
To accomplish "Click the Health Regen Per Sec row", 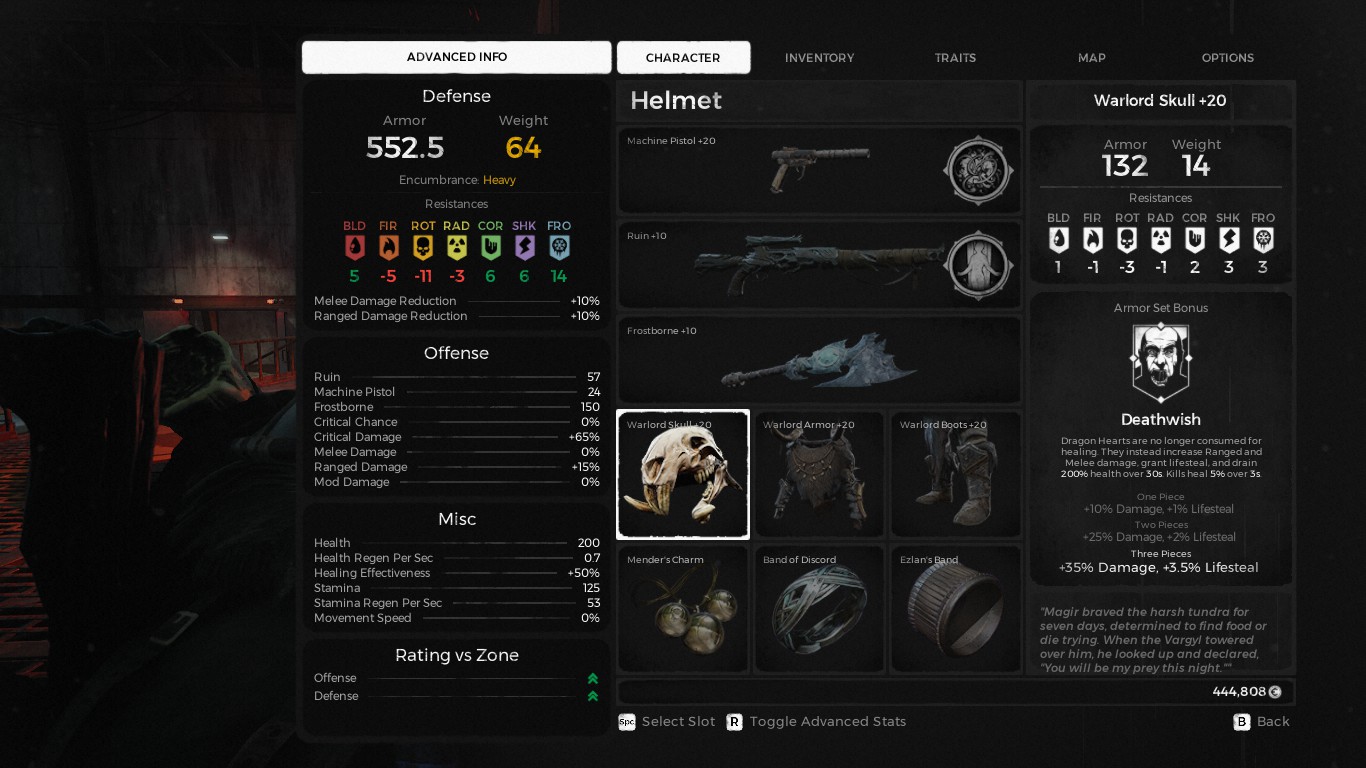I will [457, 558].
